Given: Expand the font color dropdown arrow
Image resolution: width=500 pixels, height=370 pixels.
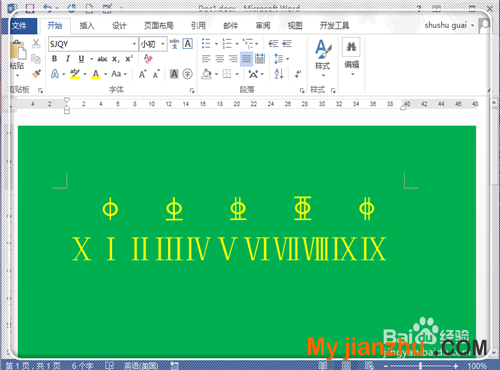Looking at the screenshot, I should pyautogui.click(x=105, y=74).
